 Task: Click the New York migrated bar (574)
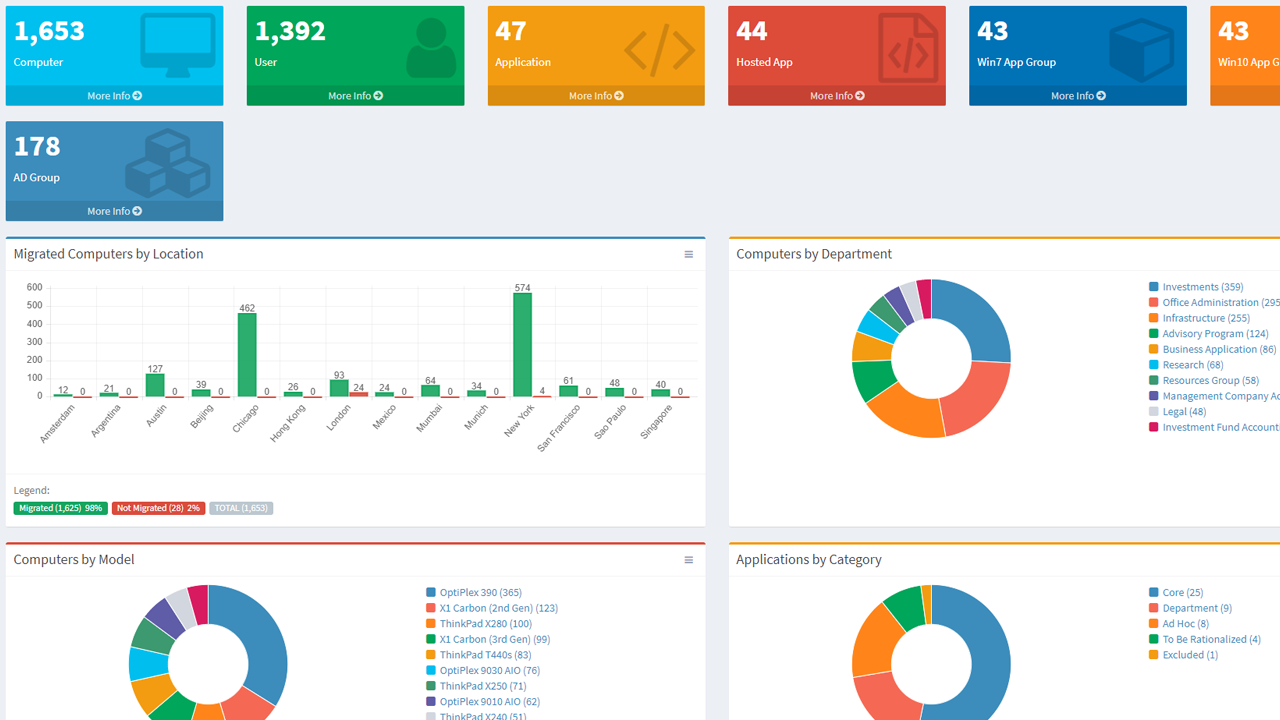[522, 345]
